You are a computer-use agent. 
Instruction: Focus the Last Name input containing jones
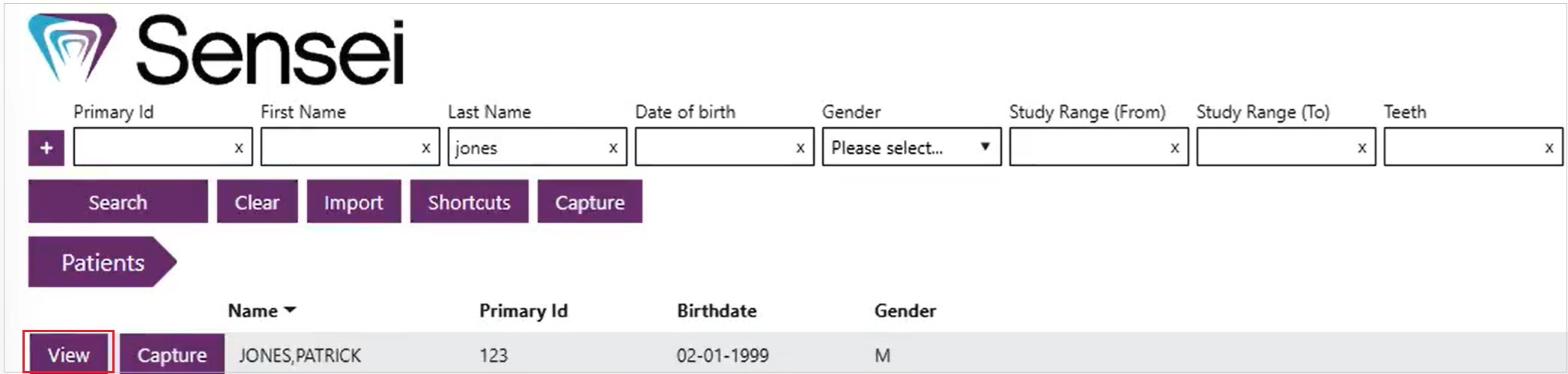[x=528, y=147]
